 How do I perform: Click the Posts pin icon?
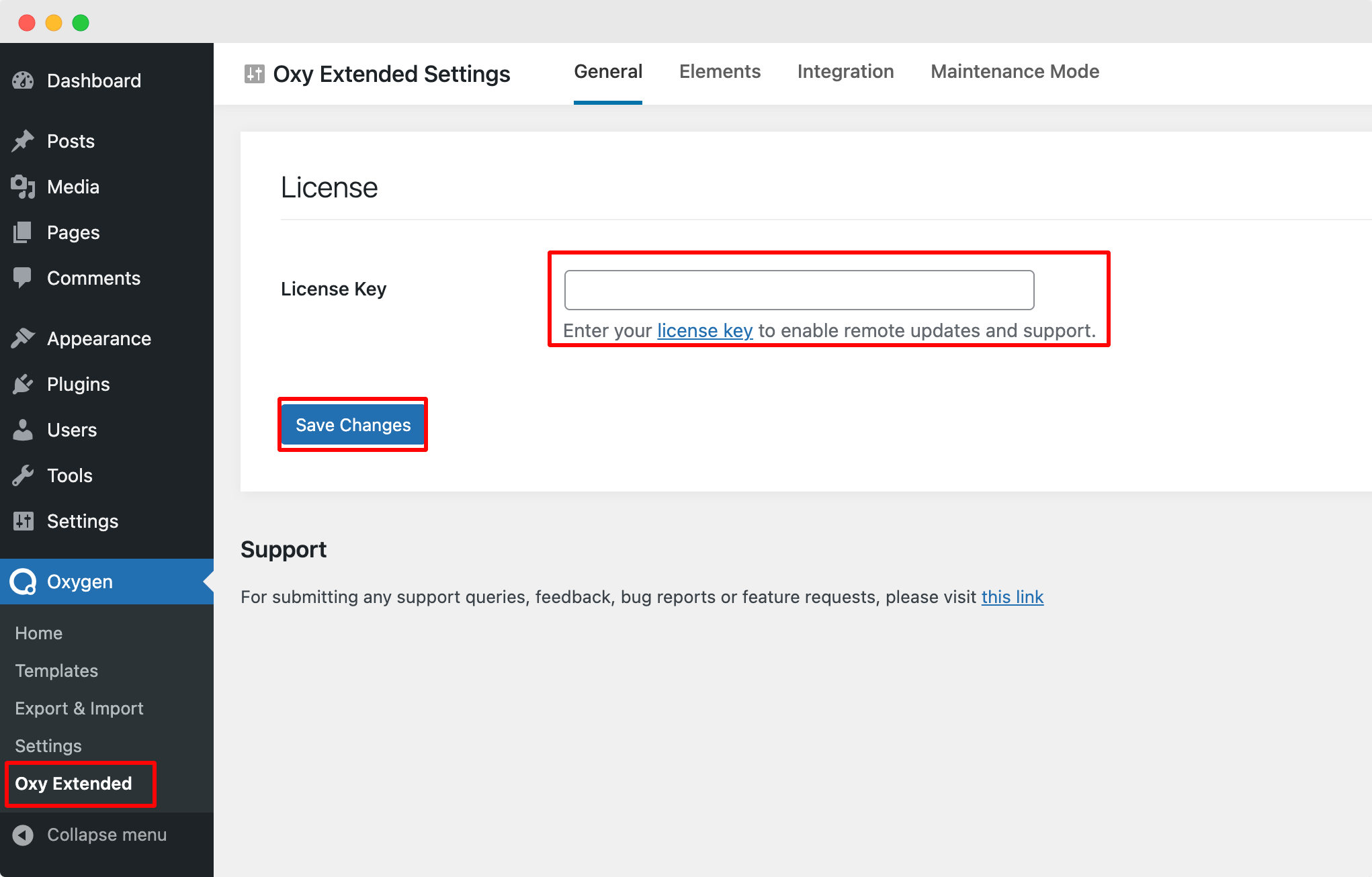pyautogui.click(x=23, y=140)
